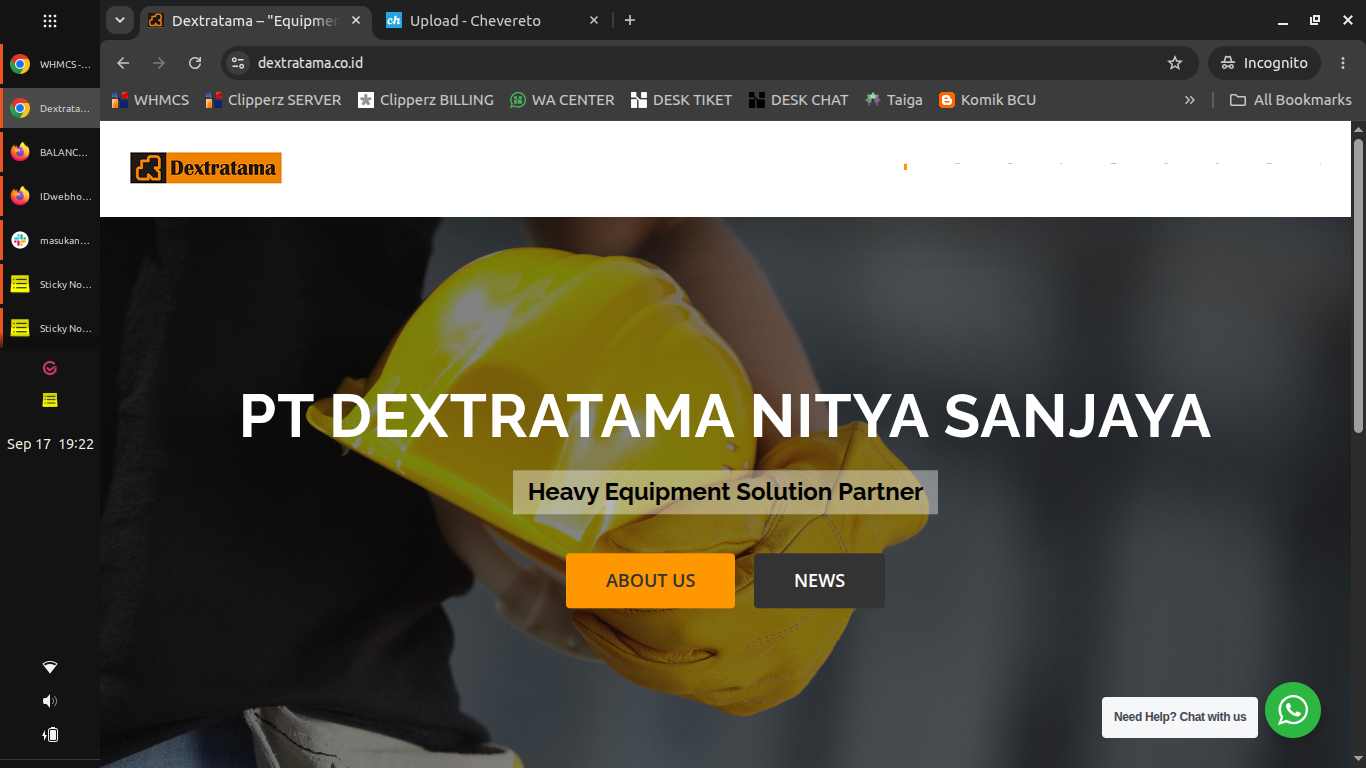Bookmark this page with the star icon
Screen dimensions: 1366x768
pos(1175,63)
